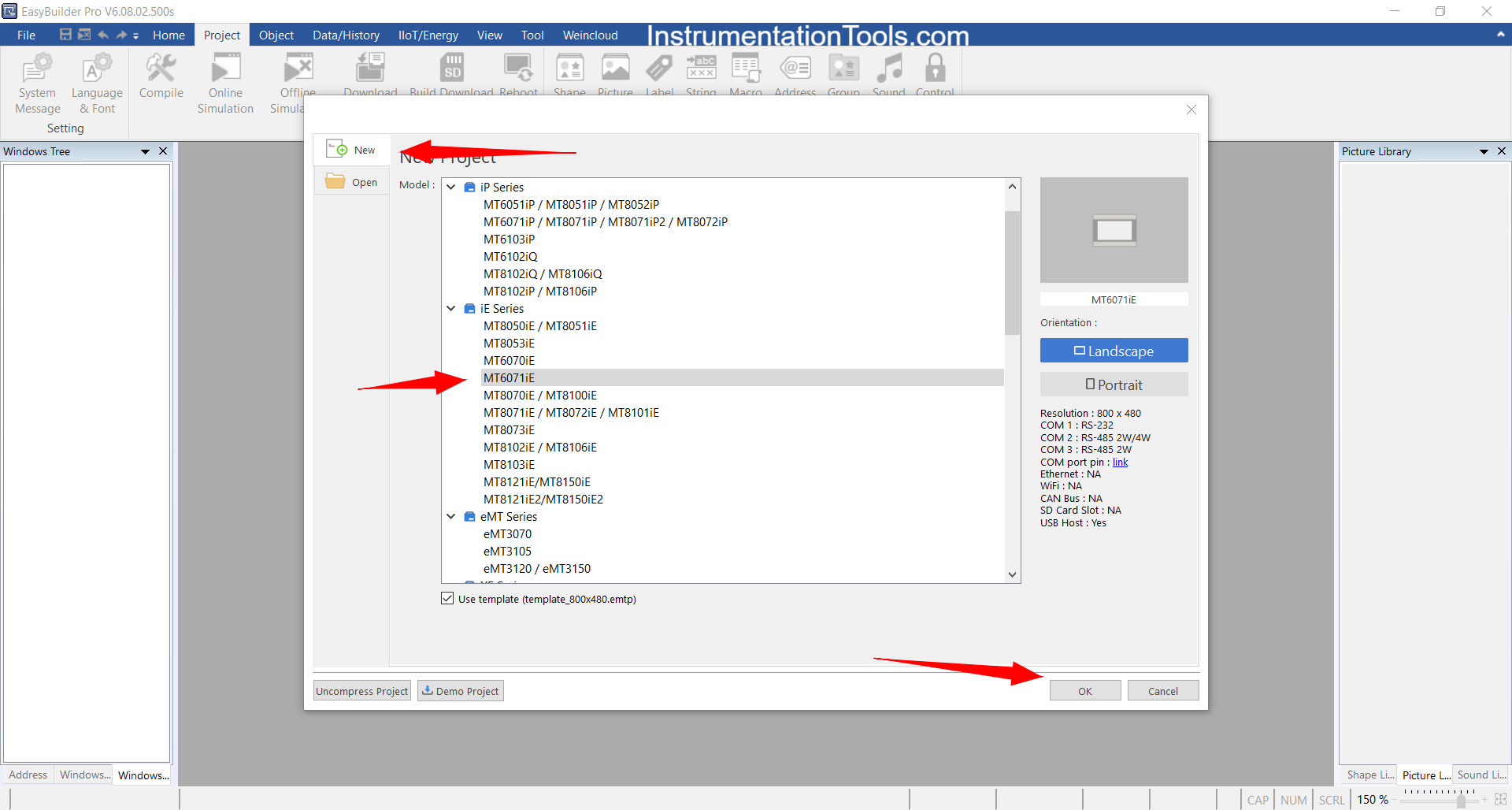Switch to Shape Library tab at bottom right
Viewport: 1512px width, 810px height.
1369,775
